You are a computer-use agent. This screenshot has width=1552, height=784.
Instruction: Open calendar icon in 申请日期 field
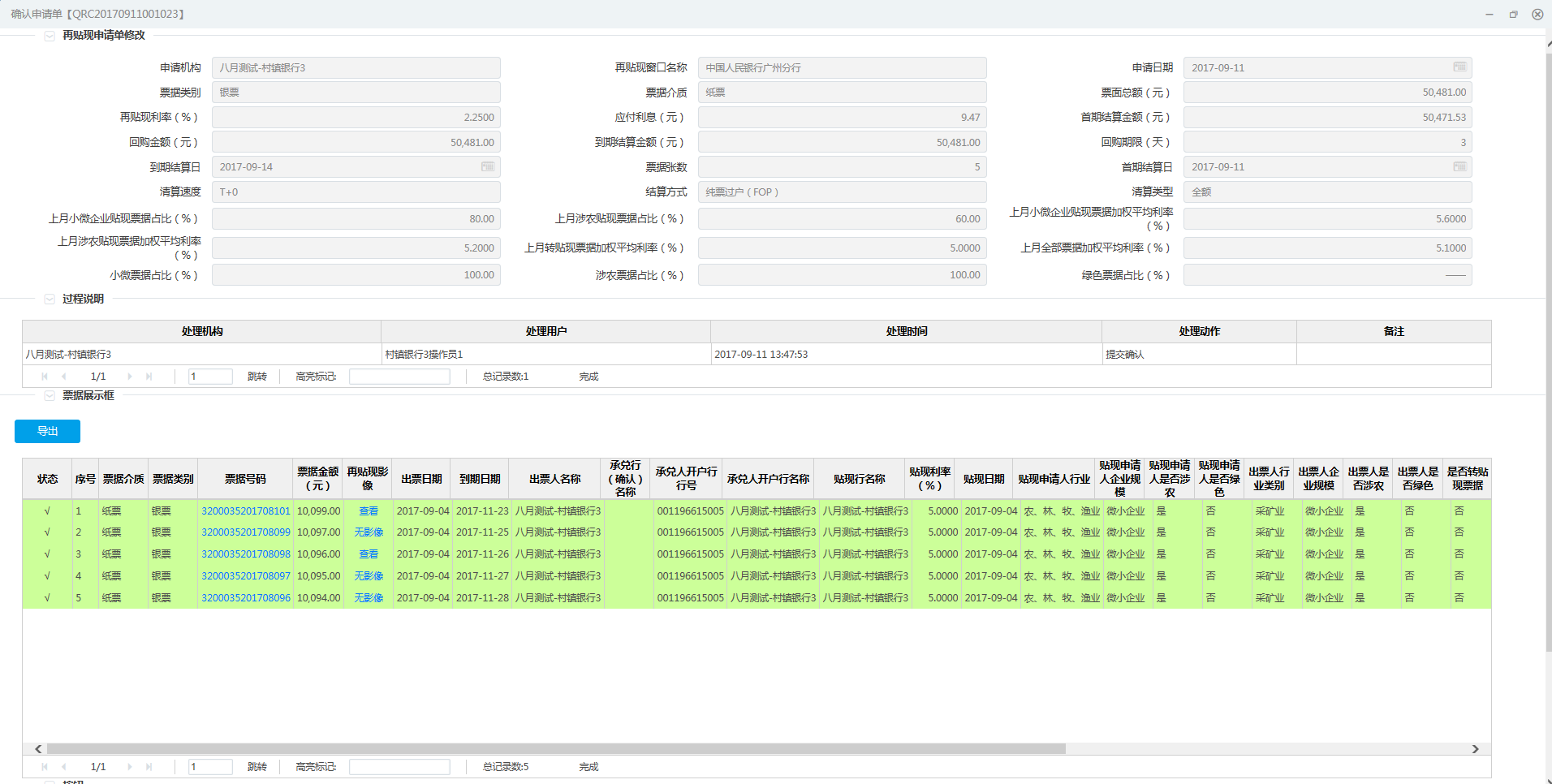coord(1459,67)
